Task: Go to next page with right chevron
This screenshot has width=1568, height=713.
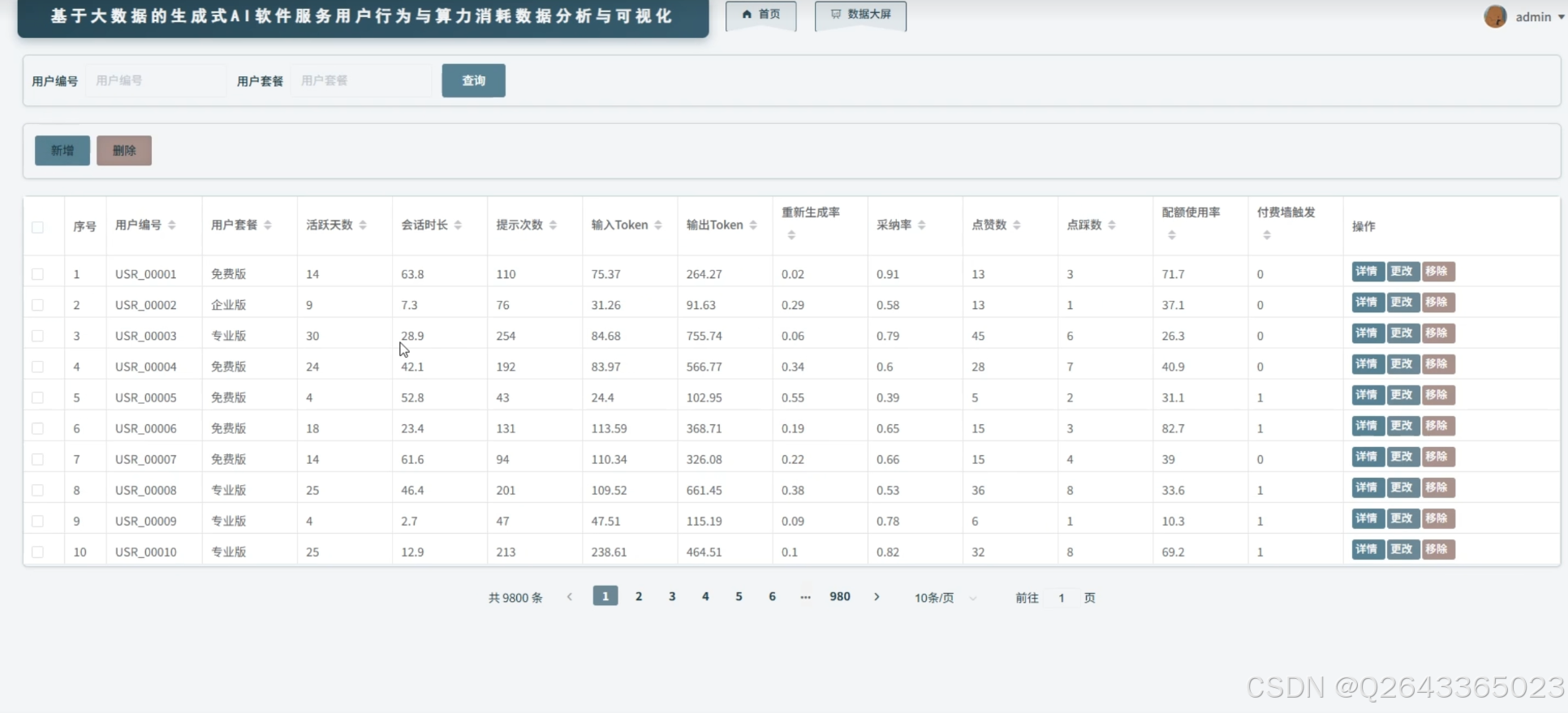Action: (877, 597)
